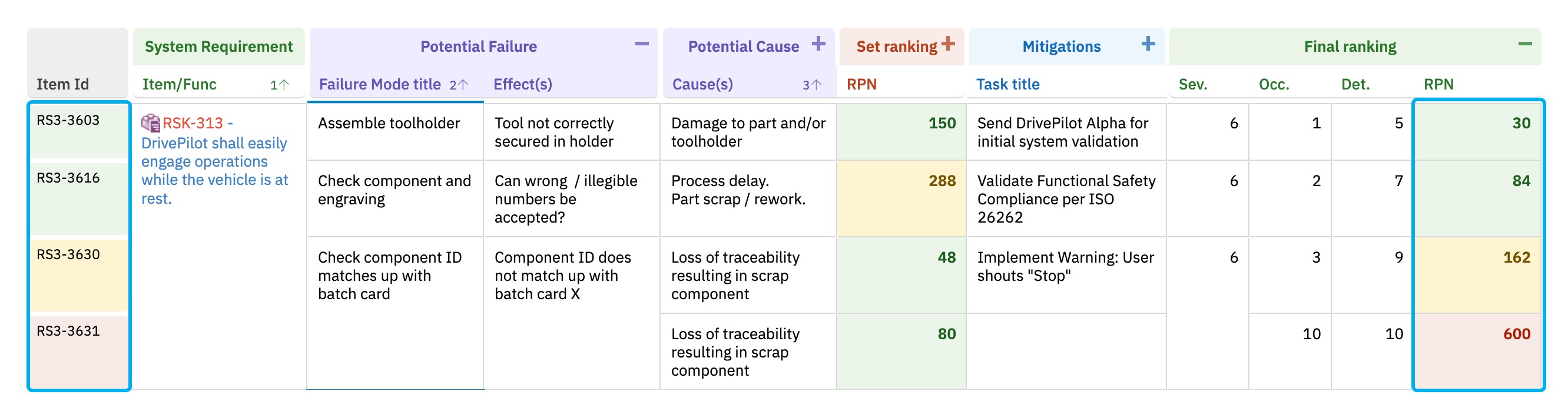Click the RSK-313 risk item icon
1568x414 pixels.
[x=150, y=123]
